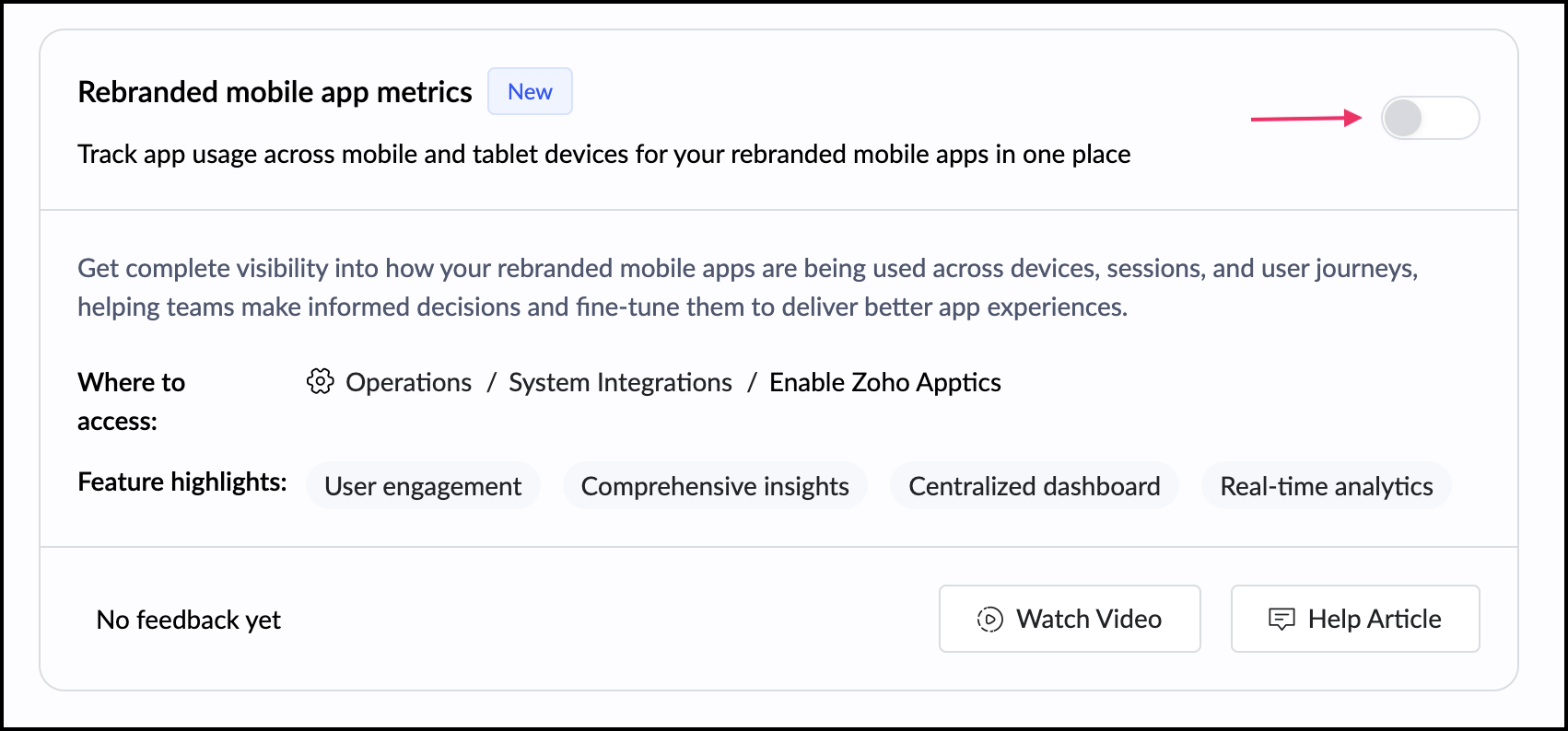This screenshot has height=731, width=1568.
Task: Select the Comprehensive insights chip
Action: [715, 486]
